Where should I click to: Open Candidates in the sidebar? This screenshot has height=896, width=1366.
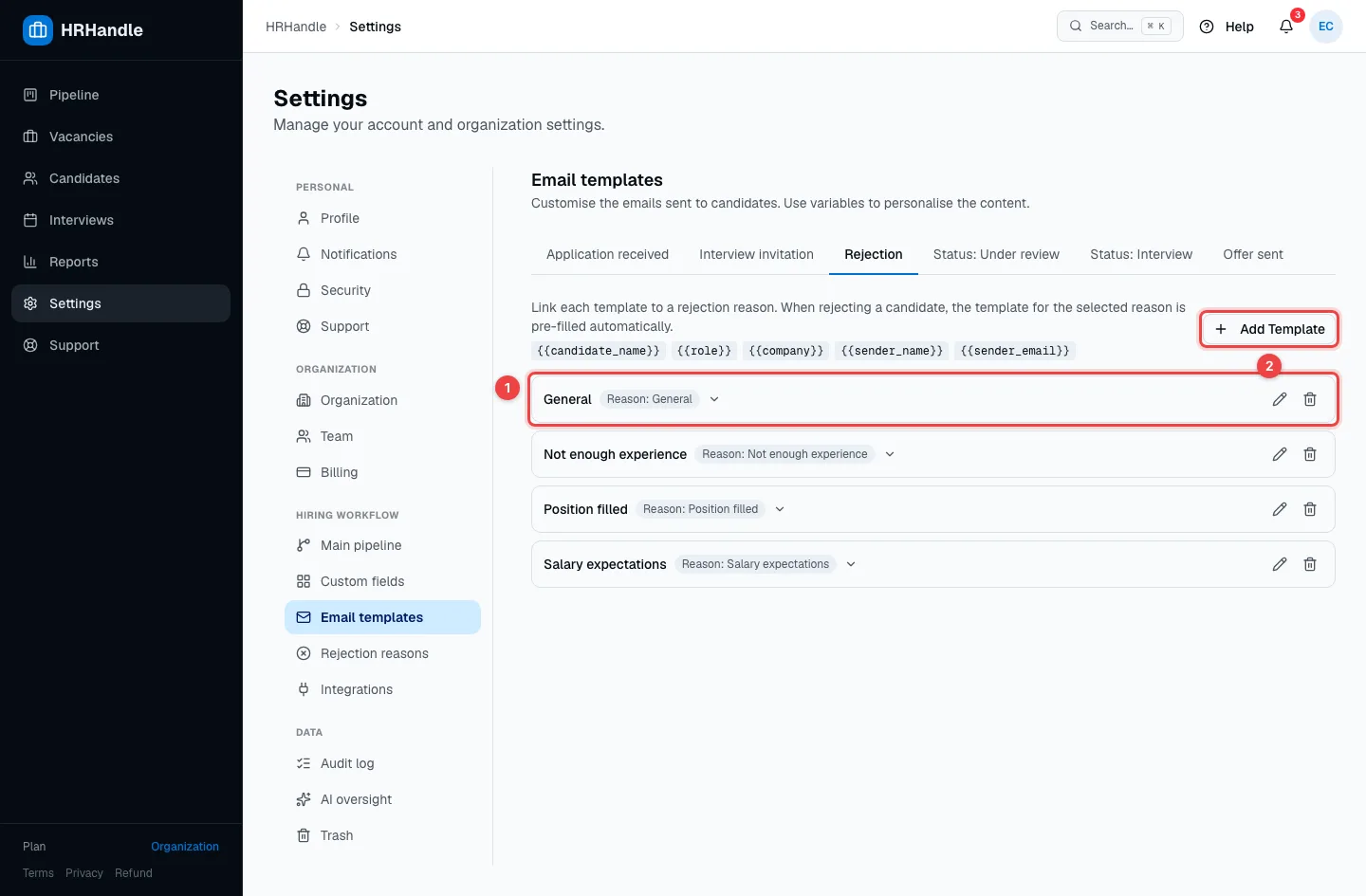click(120, 178)
